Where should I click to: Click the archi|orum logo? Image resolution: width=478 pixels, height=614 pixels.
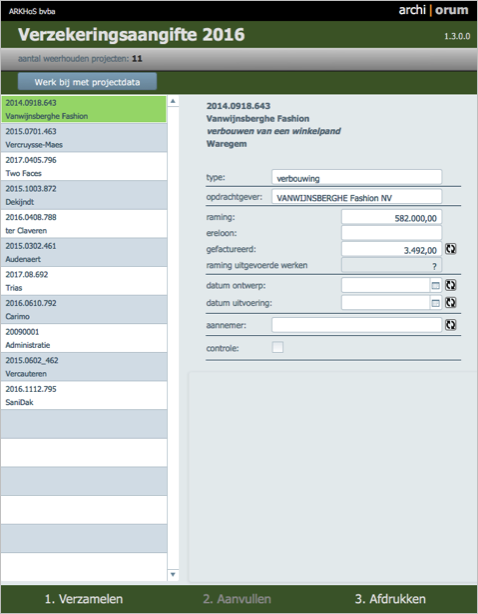click(x=433, y=10)
